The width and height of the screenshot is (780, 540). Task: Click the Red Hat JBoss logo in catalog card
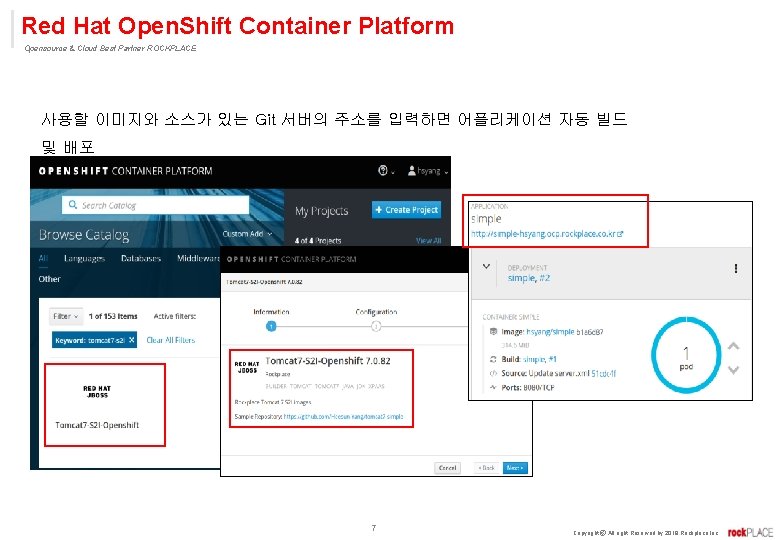97,391
